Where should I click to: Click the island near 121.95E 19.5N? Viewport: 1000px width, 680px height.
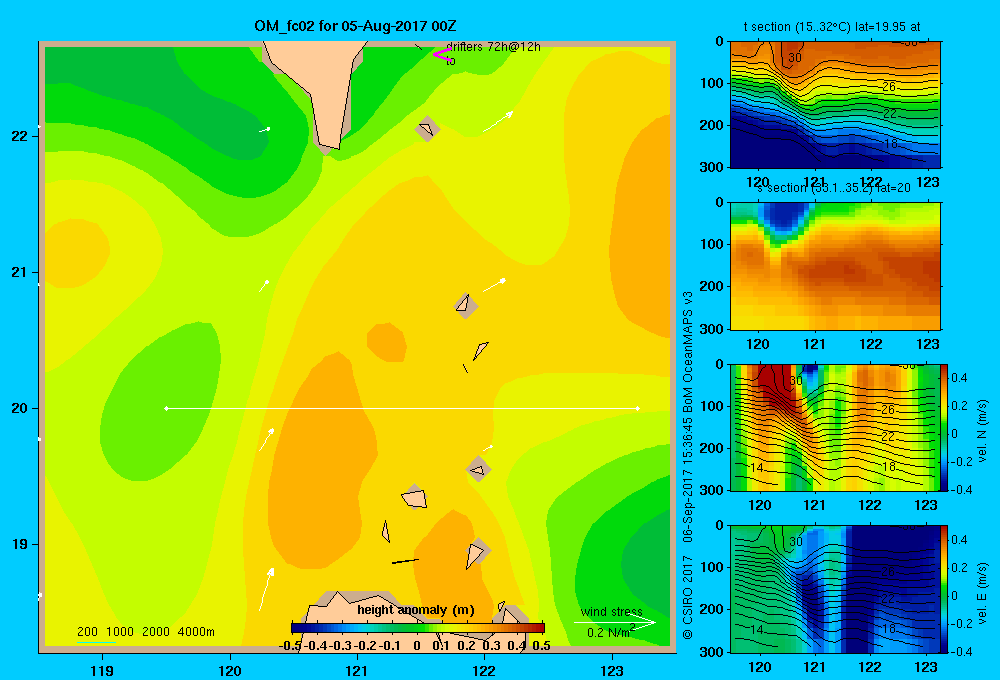(478, 469)
